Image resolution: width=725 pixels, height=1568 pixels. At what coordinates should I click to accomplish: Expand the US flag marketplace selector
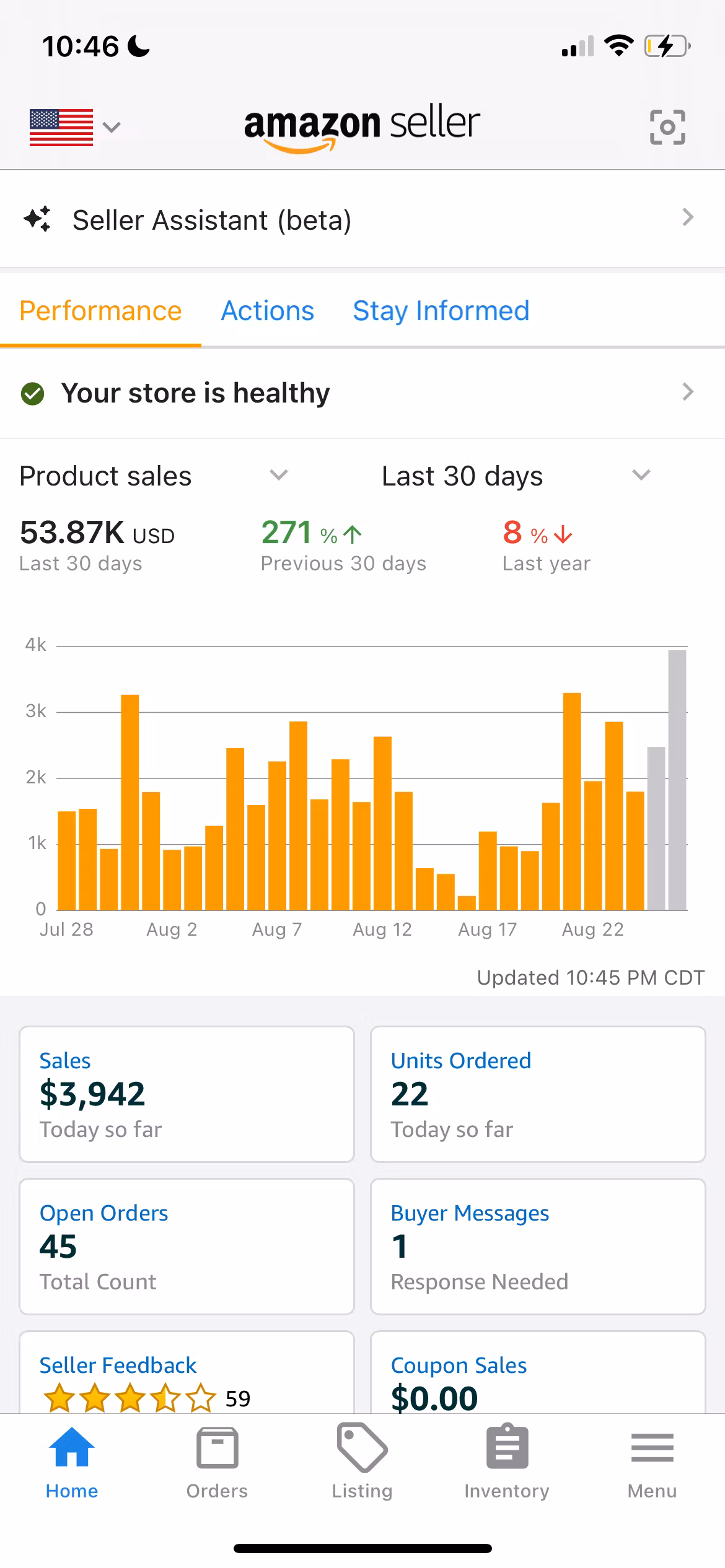pyautogui.click(x=74, y=127)
